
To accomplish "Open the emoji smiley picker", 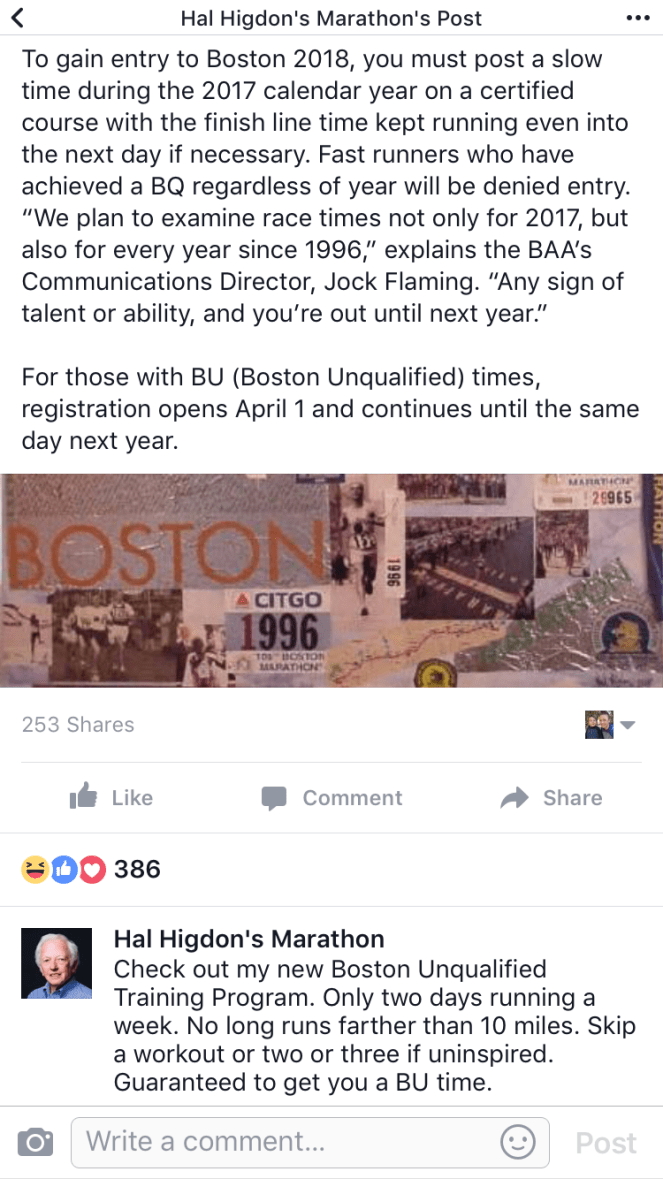I will (517, 1143).
